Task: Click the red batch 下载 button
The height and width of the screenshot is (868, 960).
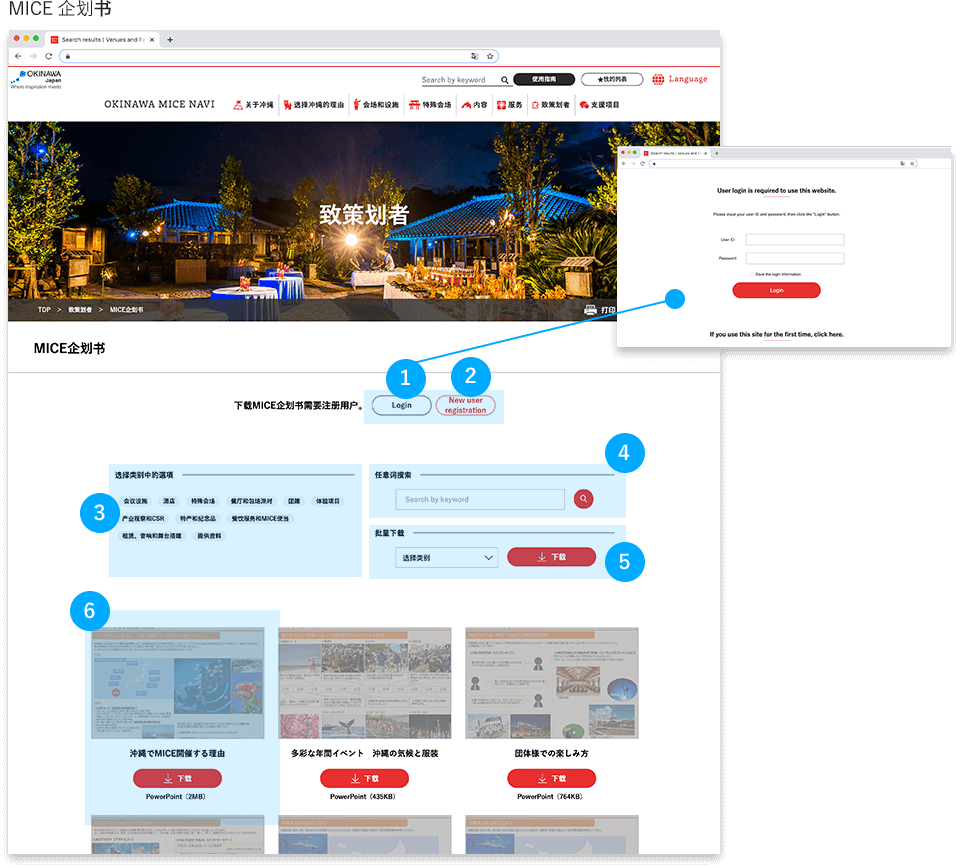Action: click(x=551, y=557)
